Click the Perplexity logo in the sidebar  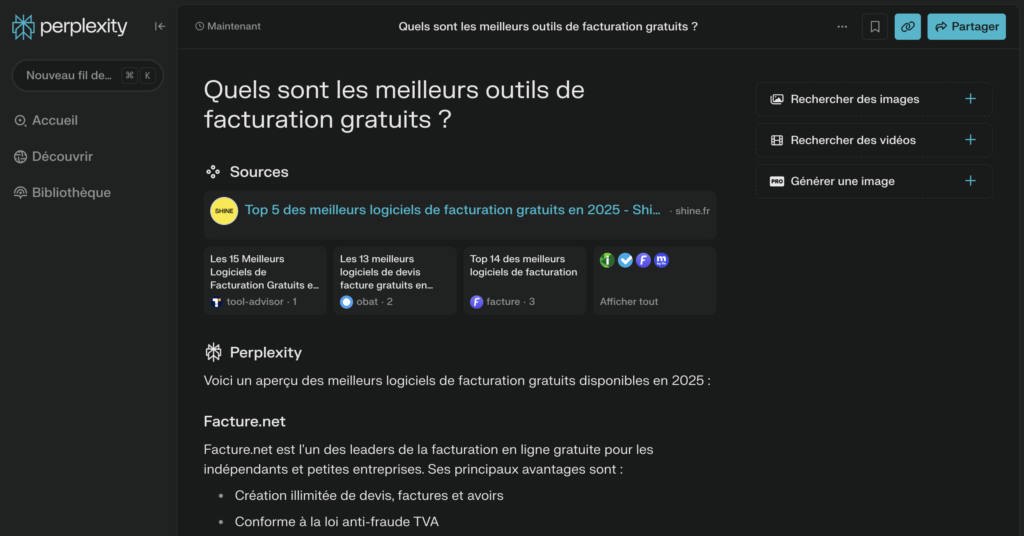pos(69,27)
